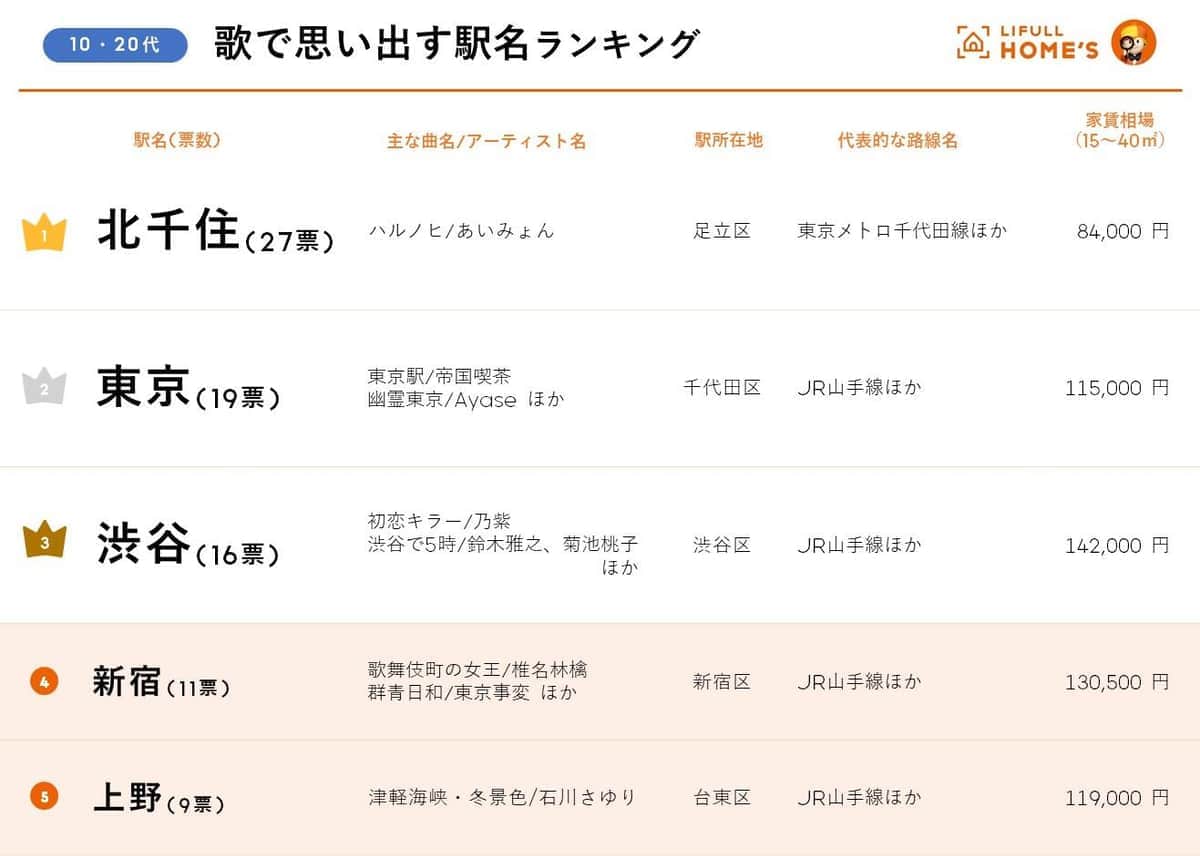Viewport: 1200px width, 856px height.
Task: Click the 上野 station name
Action: 126,797
